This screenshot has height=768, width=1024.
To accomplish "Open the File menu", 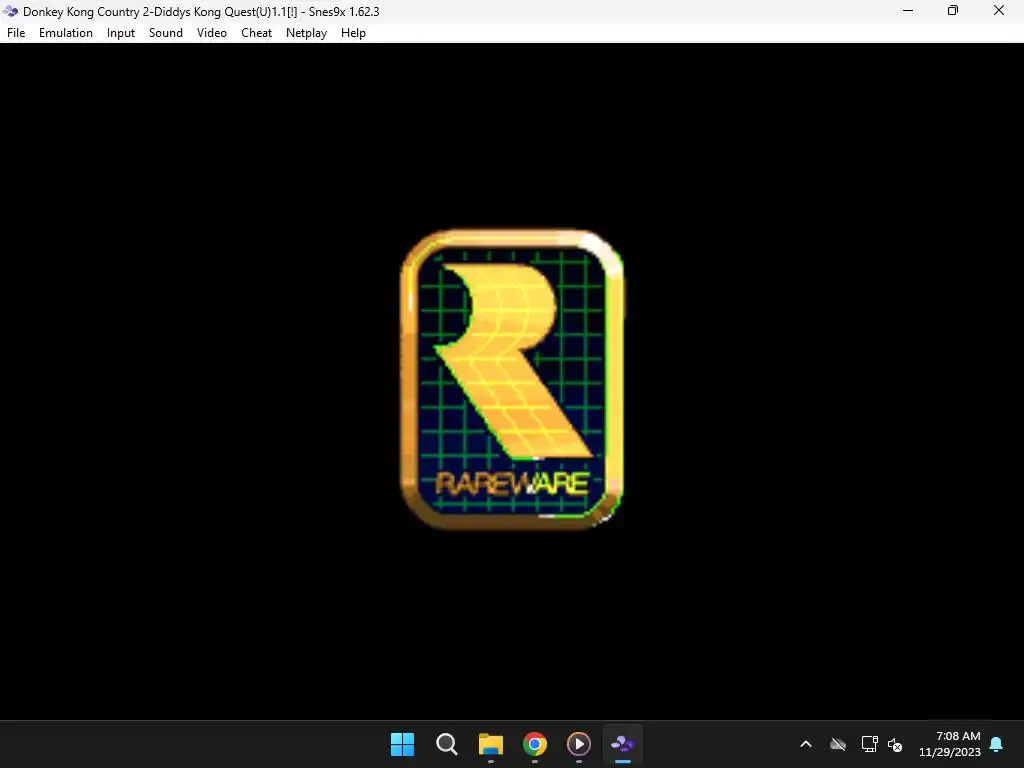I will [x=16, y=33].
